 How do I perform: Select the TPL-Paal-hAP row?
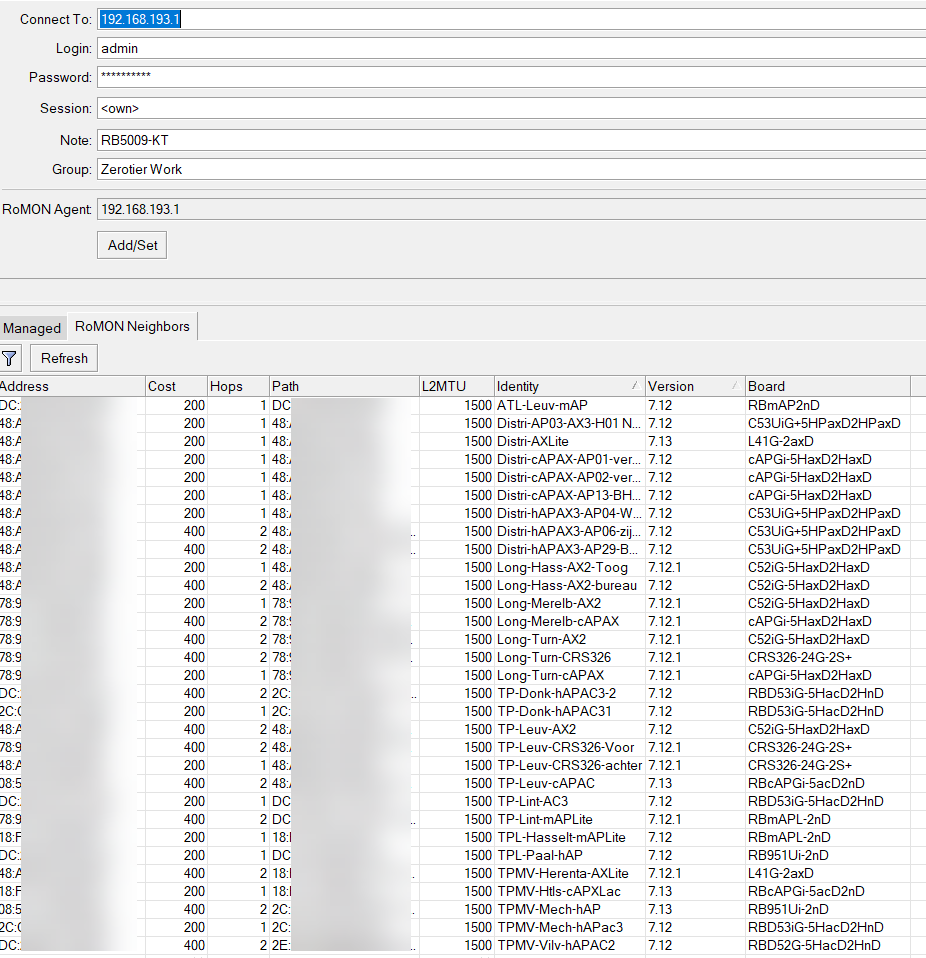463,855
